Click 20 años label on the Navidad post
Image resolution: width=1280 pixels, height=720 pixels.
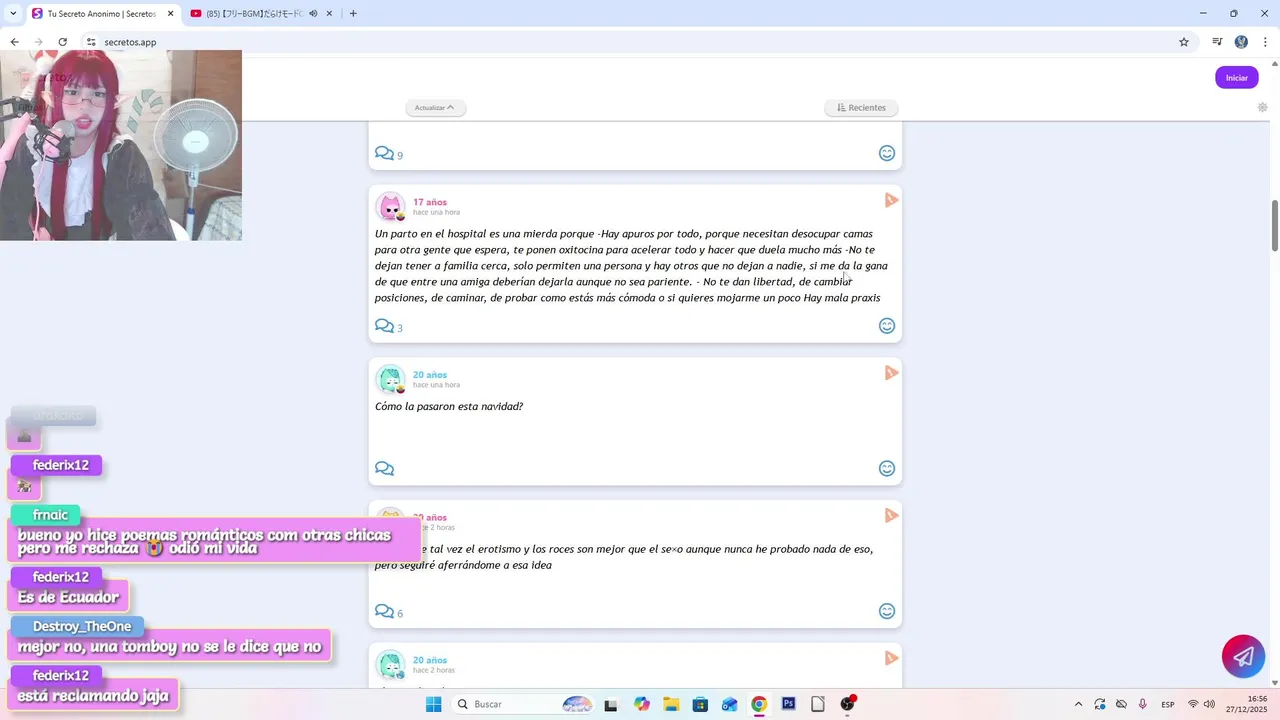[430, 375]
